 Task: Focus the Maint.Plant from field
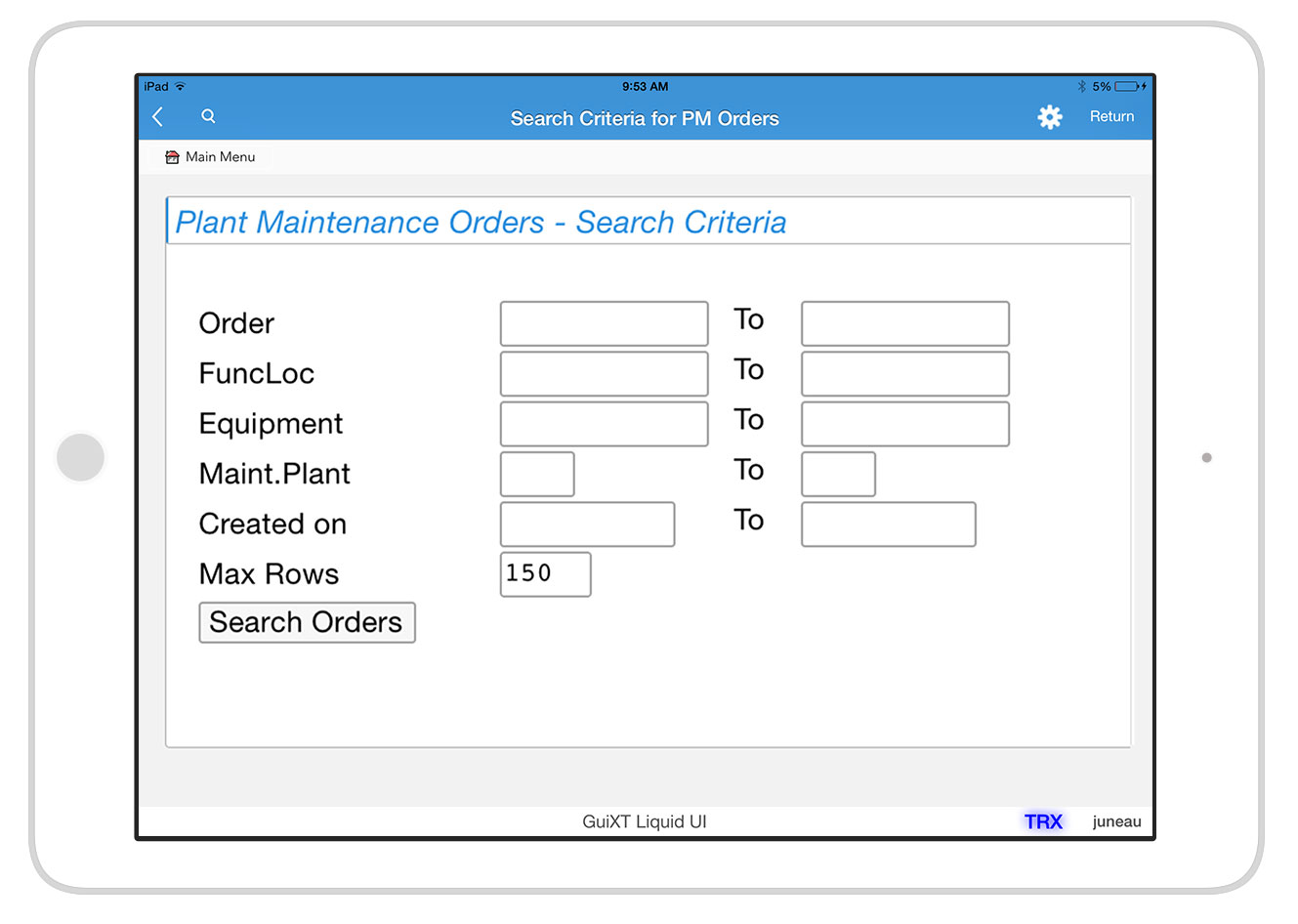537,474
